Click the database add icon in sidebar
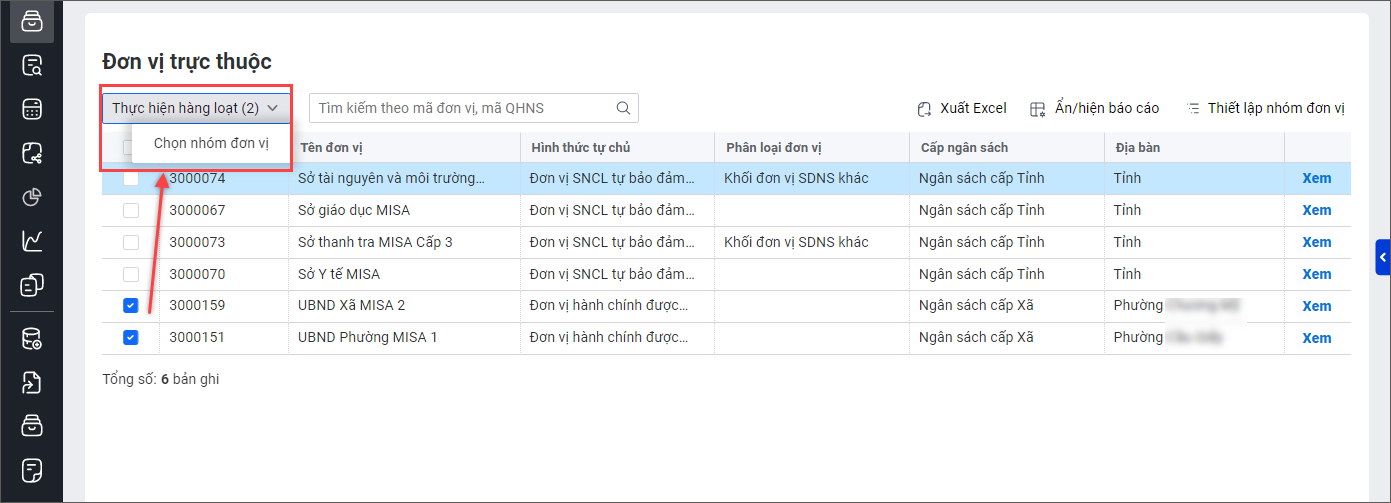This screenshot has width=1391, height=503. 32,338
